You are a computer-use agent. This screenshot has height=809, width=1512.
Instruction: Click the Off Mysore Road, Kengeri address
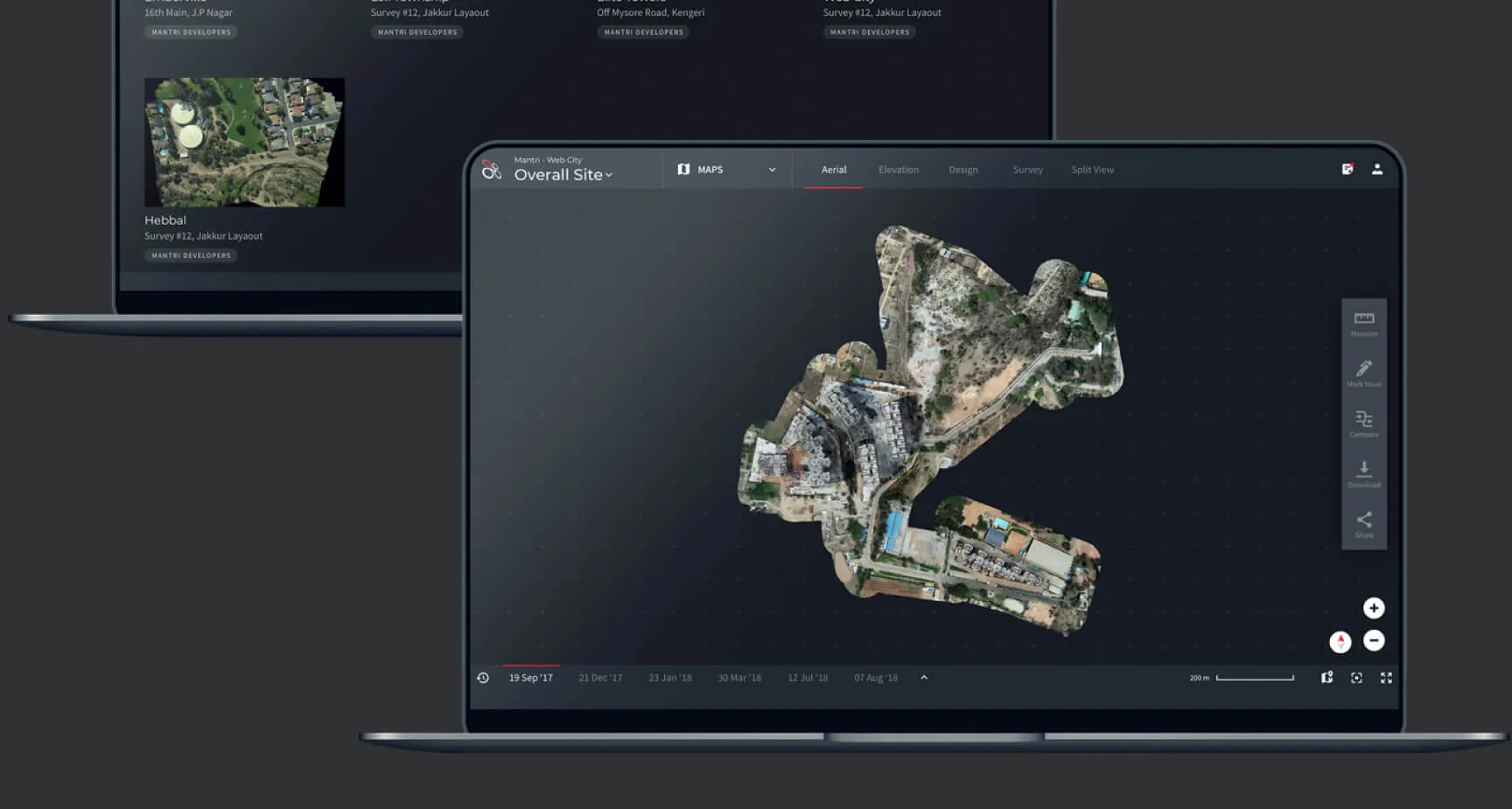click(650, 12)
